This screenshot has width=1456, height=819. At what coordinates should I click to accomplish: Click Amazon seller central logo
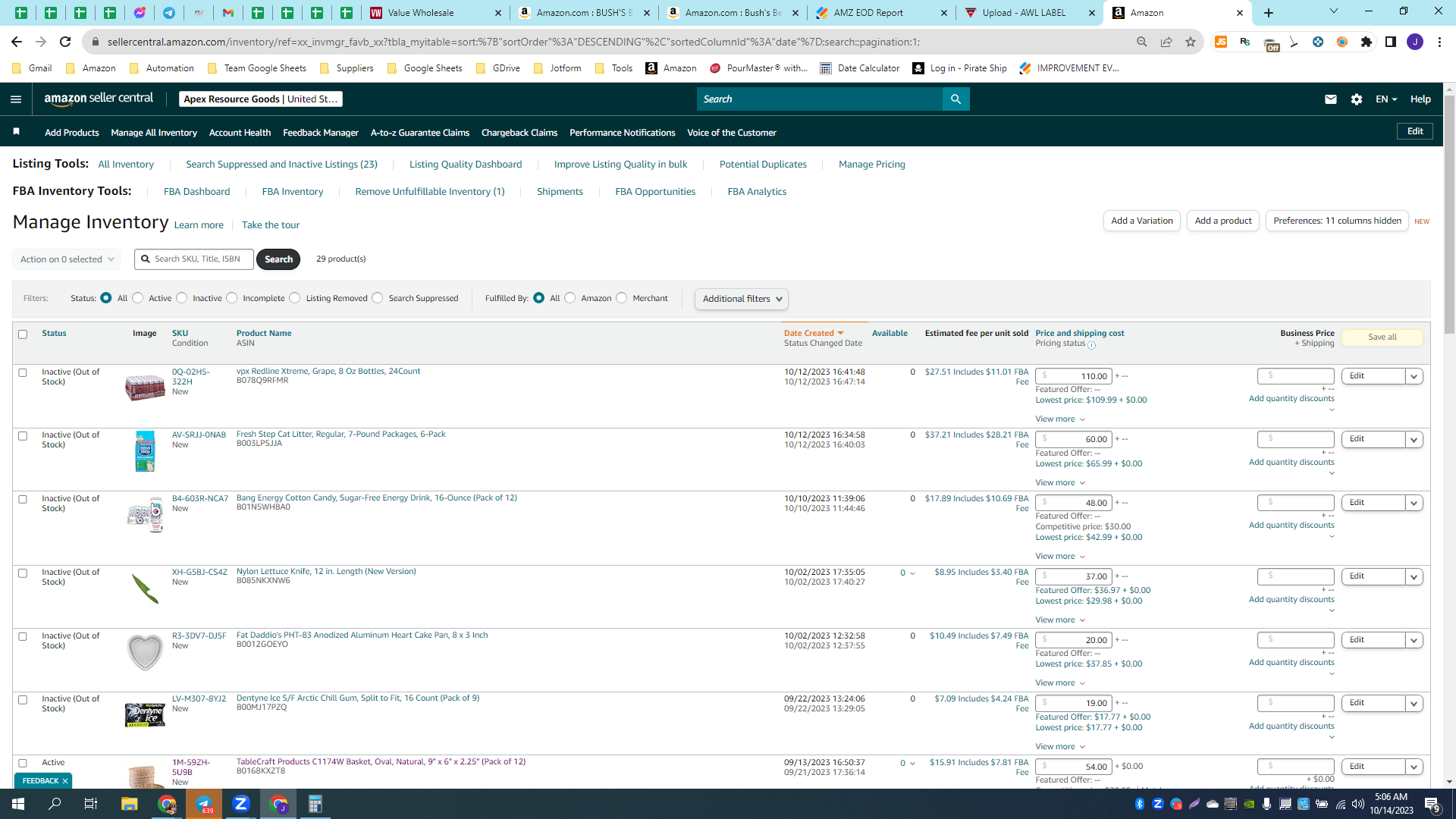pyautogui.click(x=99, y=99)
